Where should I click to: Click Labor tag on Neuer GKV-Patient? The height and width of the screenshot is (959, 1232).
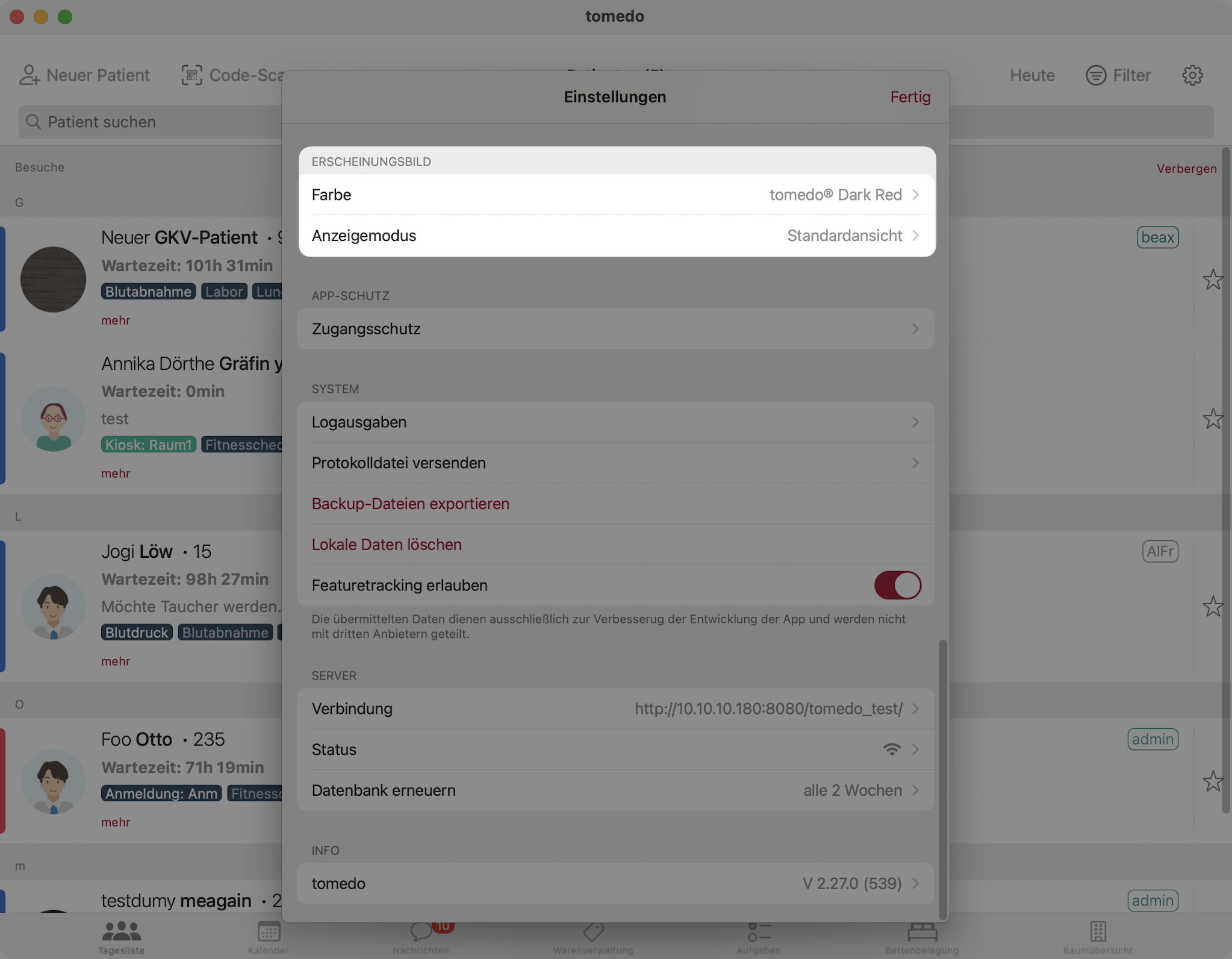pos(224,292)
